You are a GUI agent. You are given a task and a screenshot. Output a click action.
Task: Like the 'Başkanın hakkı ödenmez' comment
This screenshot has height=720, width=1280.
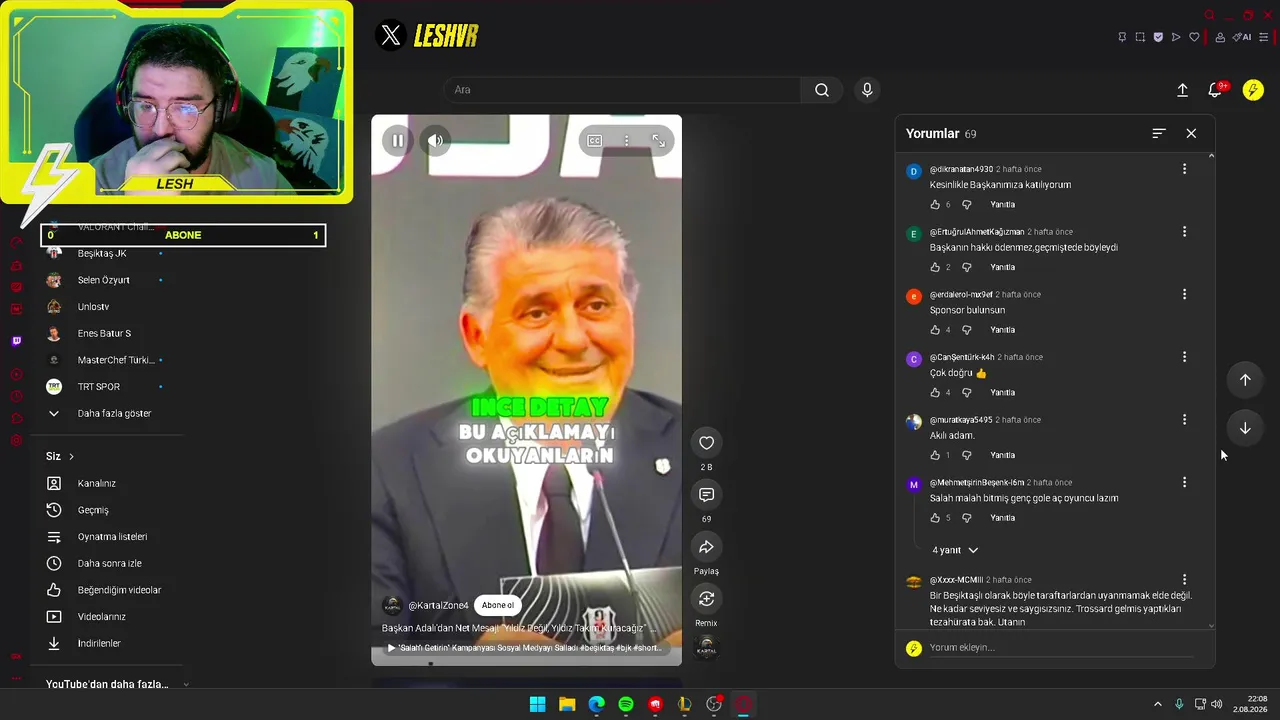click(935, 267)
